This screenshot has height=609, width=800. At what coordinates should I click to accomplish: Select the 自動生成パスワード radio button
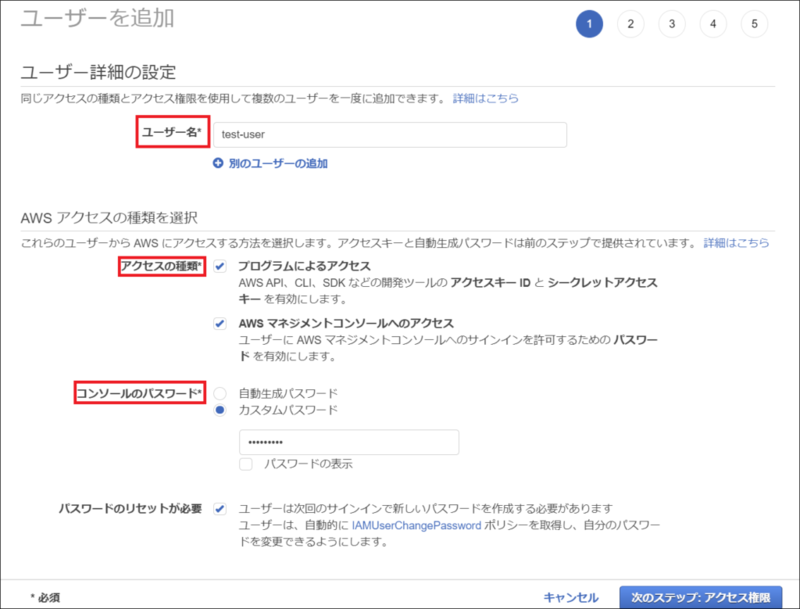coord(220,393)
